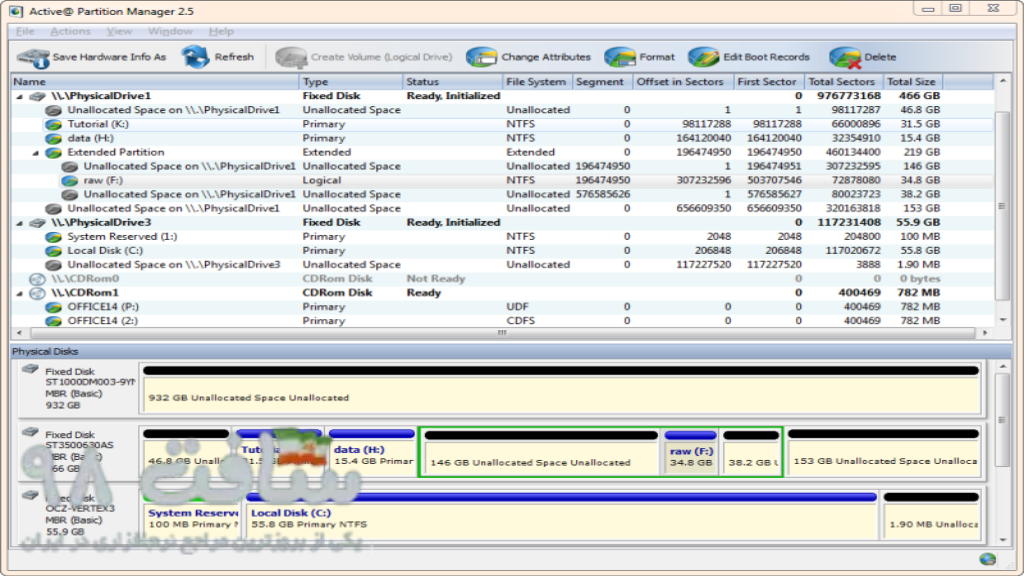Click the Format toolbar icon

pyautogui.click(x=620, y=57)
